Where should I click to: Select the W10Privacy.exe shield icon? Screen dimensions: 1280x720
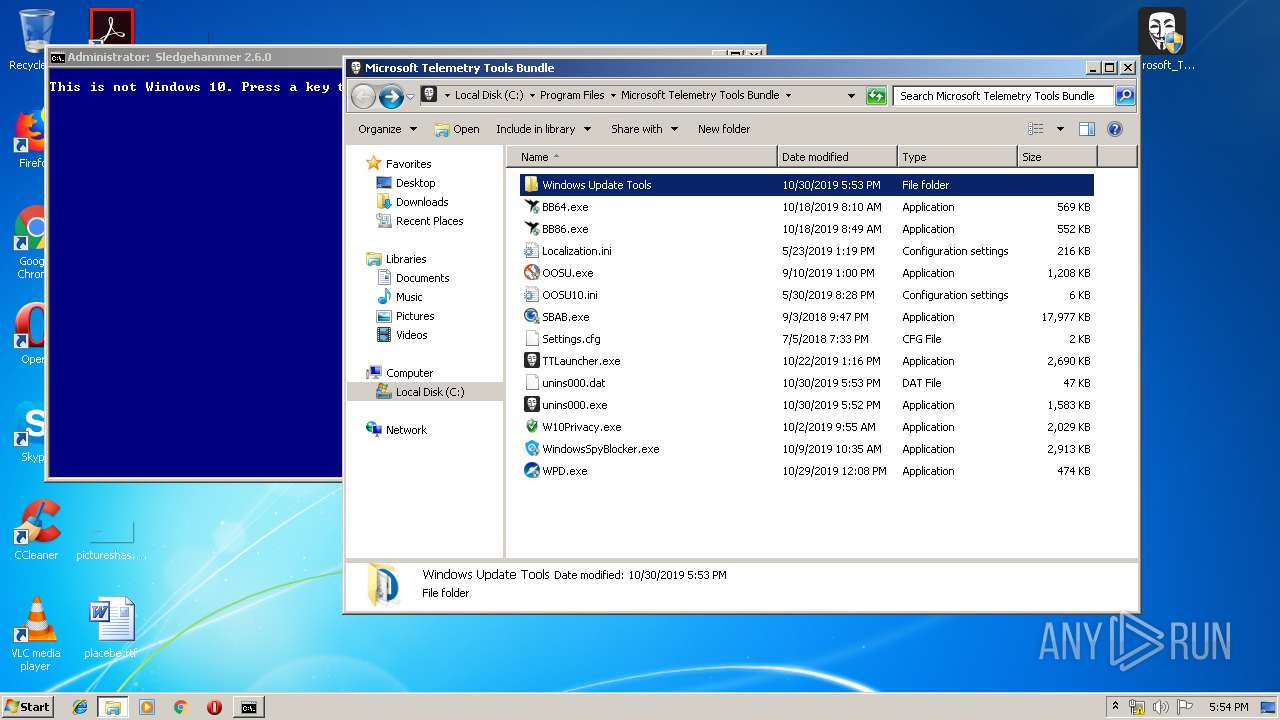coord(532,427)
